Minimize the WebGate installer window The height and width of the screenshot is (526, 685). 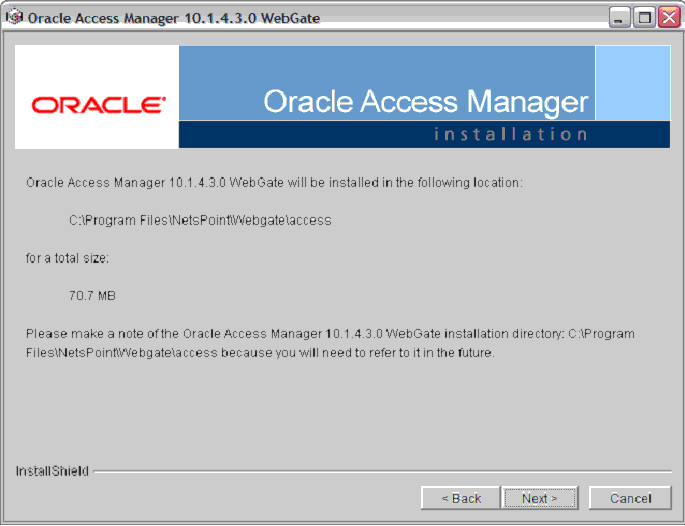pos(619,18)
